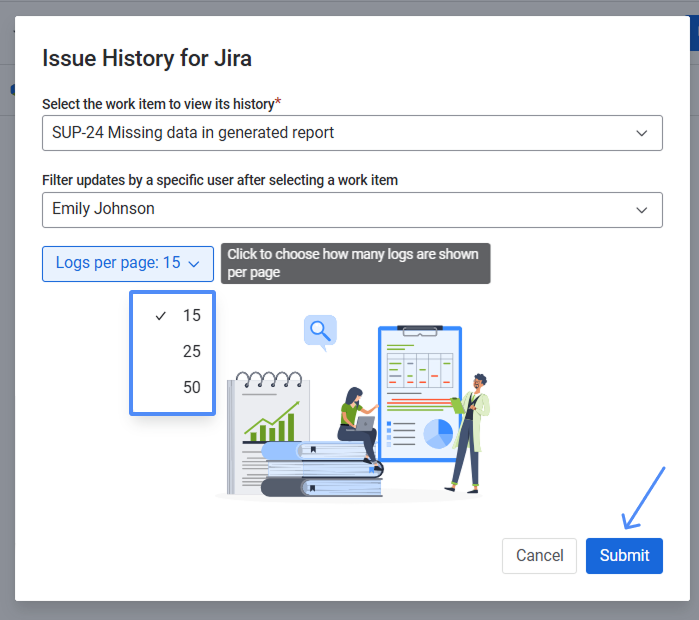Click the Issue History for Jira heading
Screen dimensions: 699x620
(147, 58)
